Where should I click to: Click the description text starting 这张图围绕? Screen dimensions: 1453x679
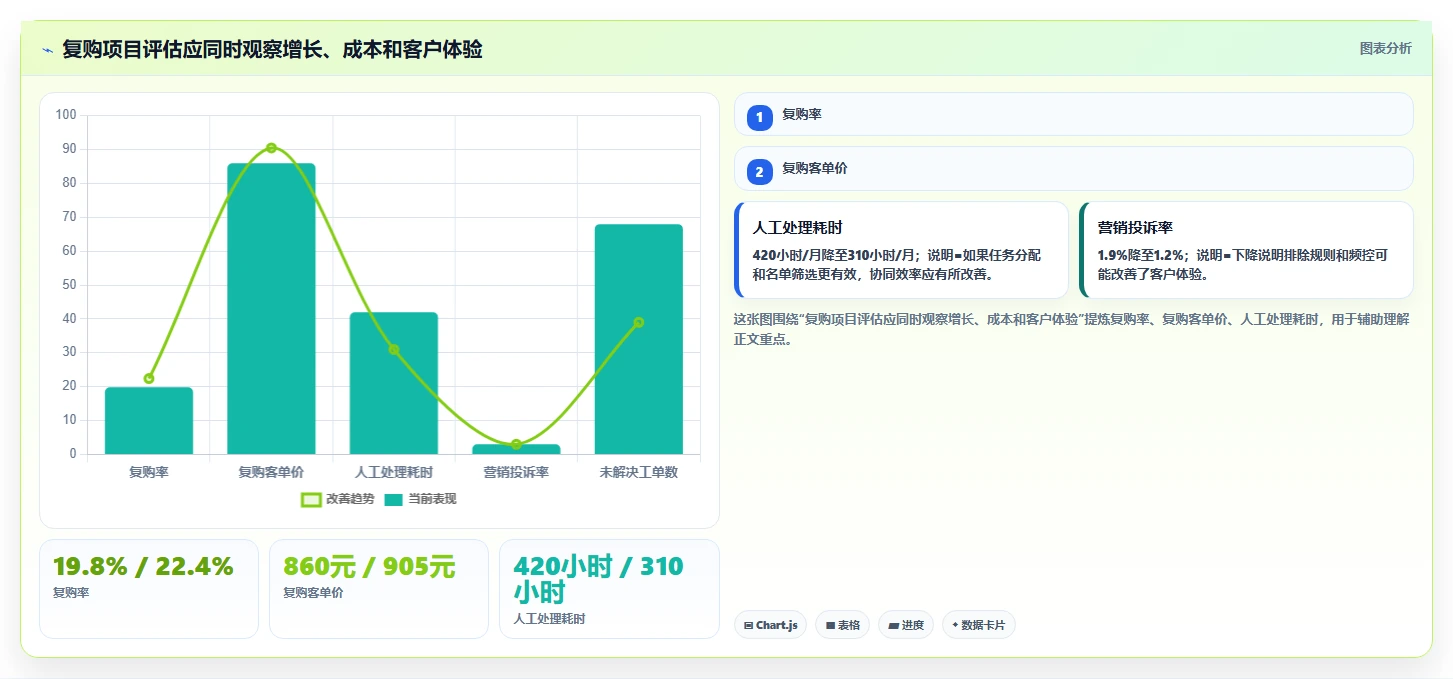[x=1071, y=329]
